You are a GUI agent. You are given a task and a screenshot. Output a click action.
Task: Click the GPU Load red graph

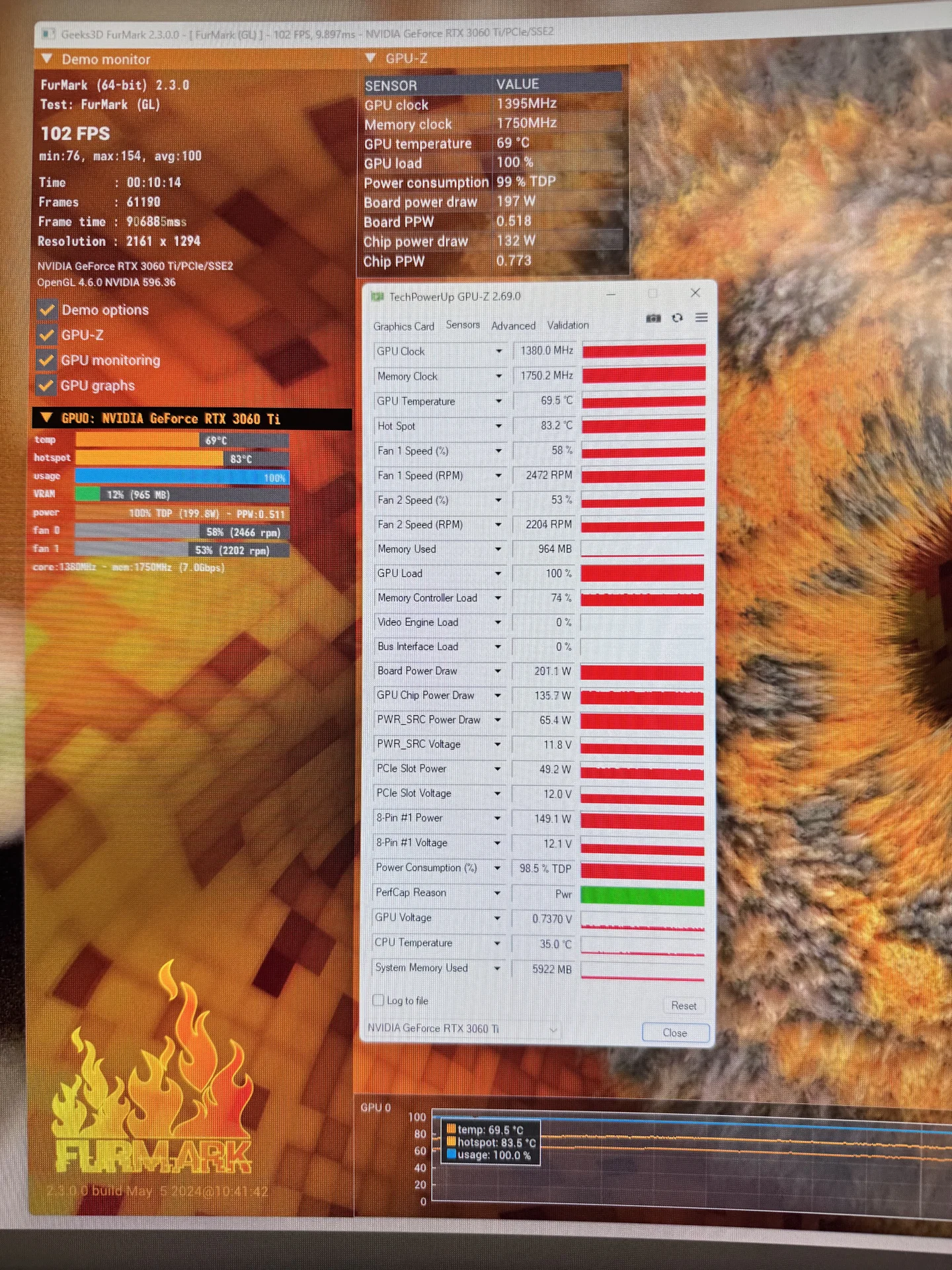[643, 573]
